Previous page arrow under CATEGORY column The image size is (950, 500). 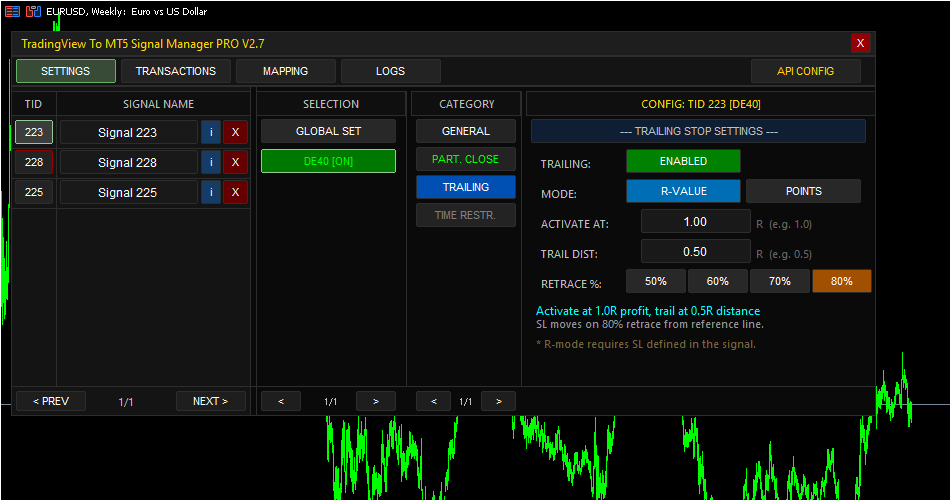[x=433, y=401]
